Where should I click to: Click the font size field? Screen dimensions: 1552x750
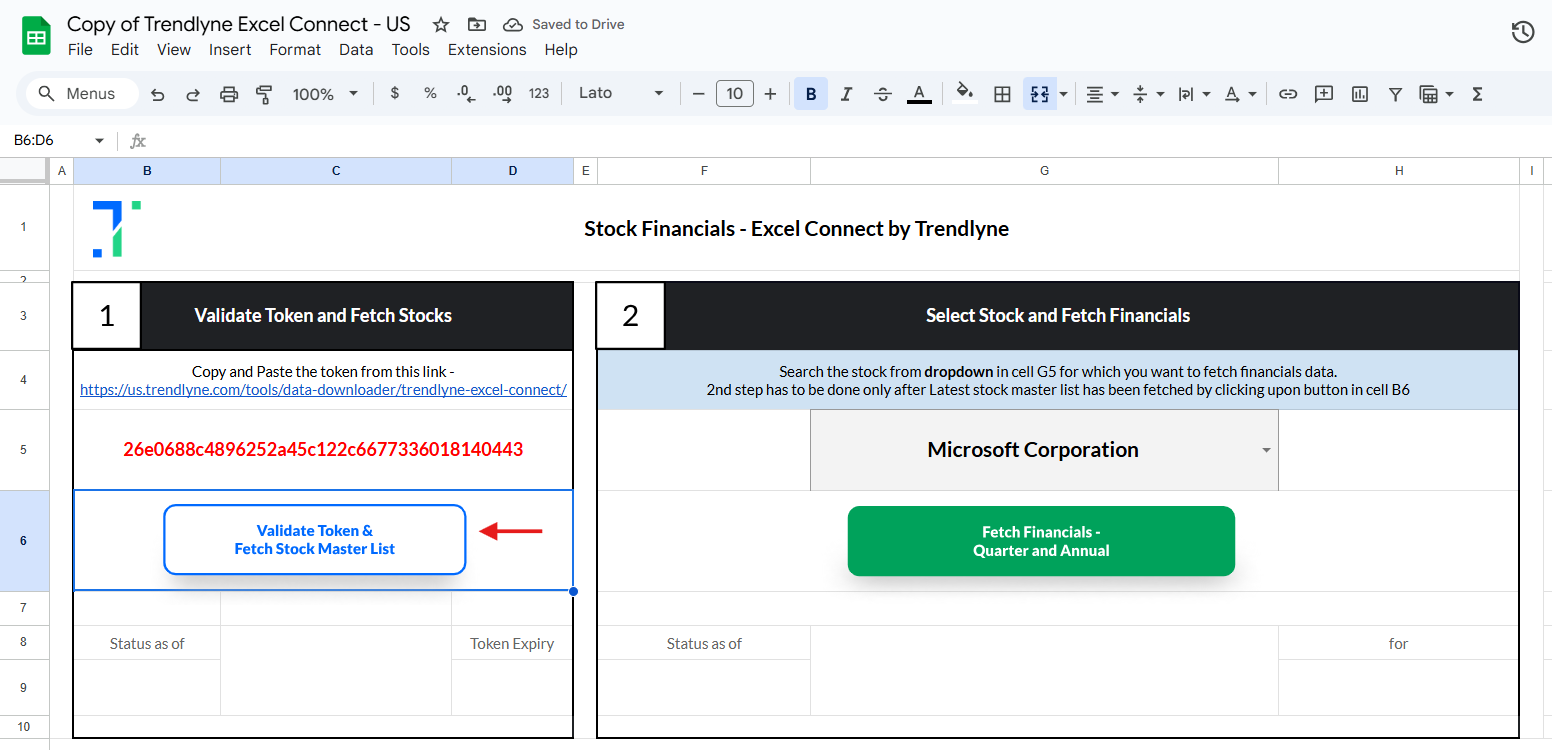coord(734,94)
